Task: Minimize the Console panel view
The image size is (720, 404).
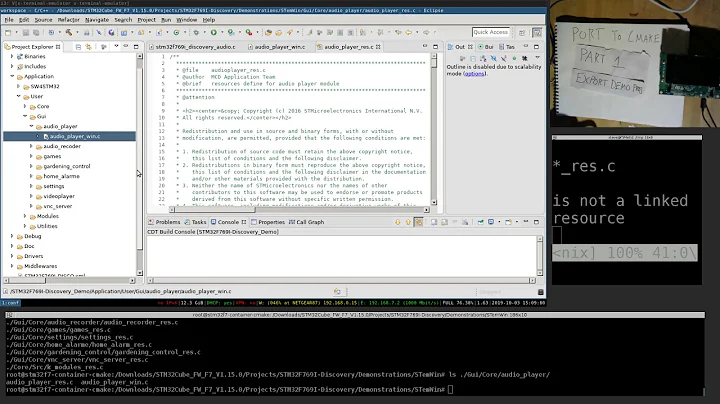Action: point(526,222)
